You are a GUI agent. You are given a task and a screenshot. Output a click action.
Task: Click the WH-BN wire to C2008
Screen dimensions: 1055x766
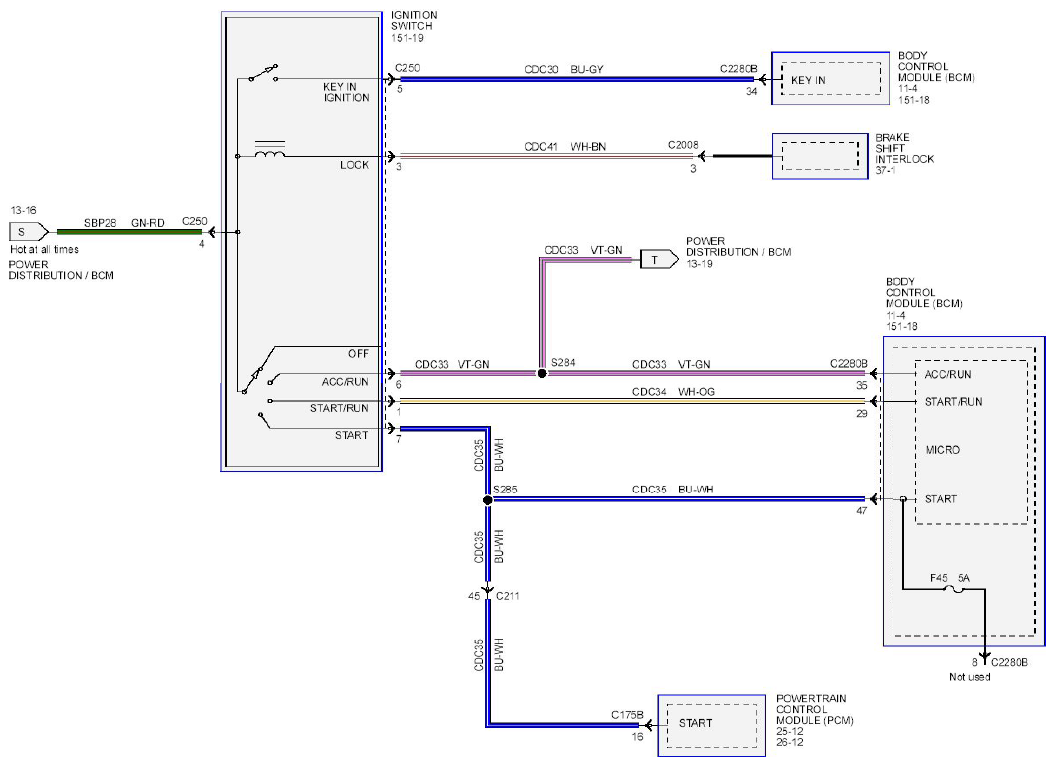[546, 156]
